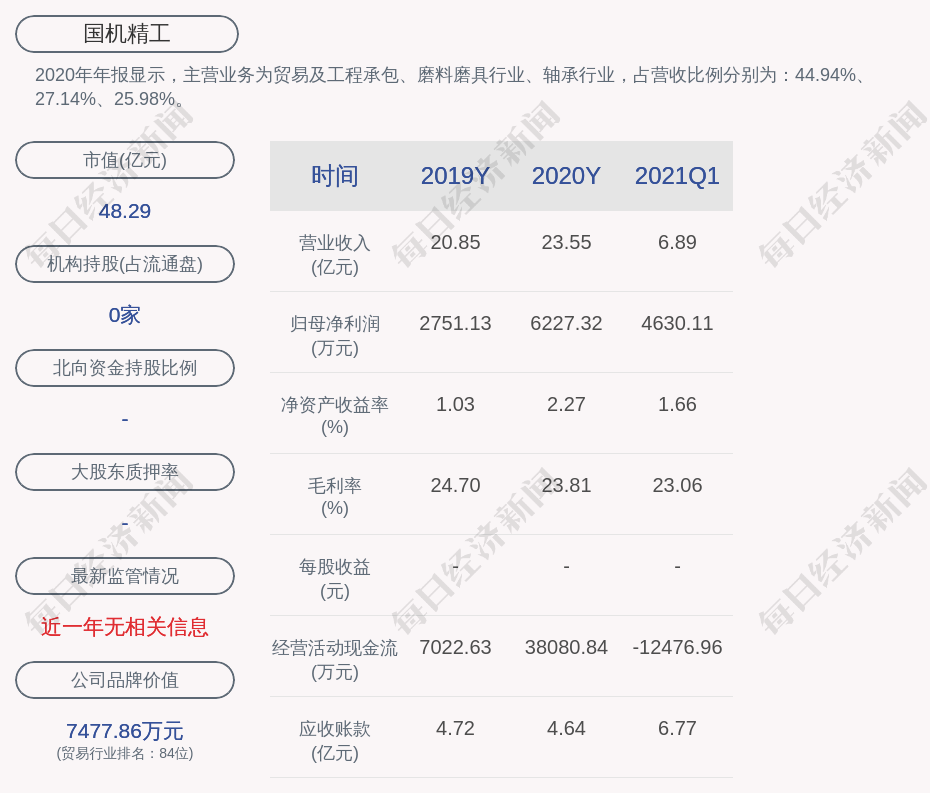Screen dimensions: 930x793
Task: Click the 毛利率(%) row label
Action: [x=335, y=497]
